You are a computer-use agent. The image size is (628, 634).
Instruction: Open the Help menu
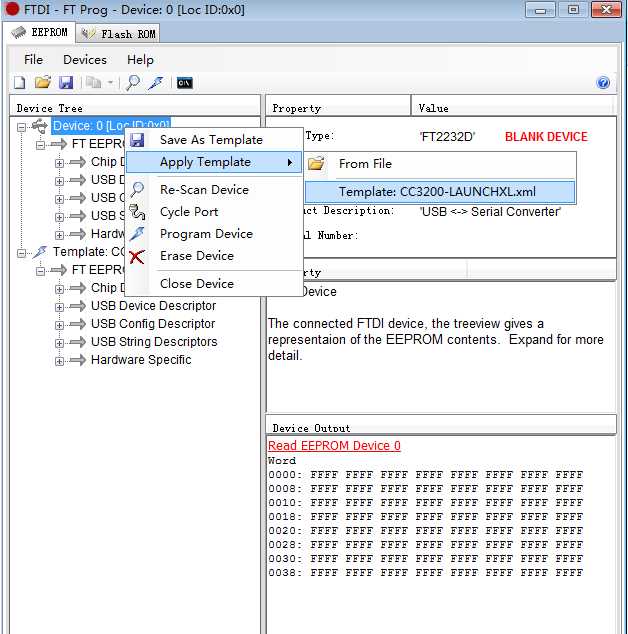click(140, 60)
